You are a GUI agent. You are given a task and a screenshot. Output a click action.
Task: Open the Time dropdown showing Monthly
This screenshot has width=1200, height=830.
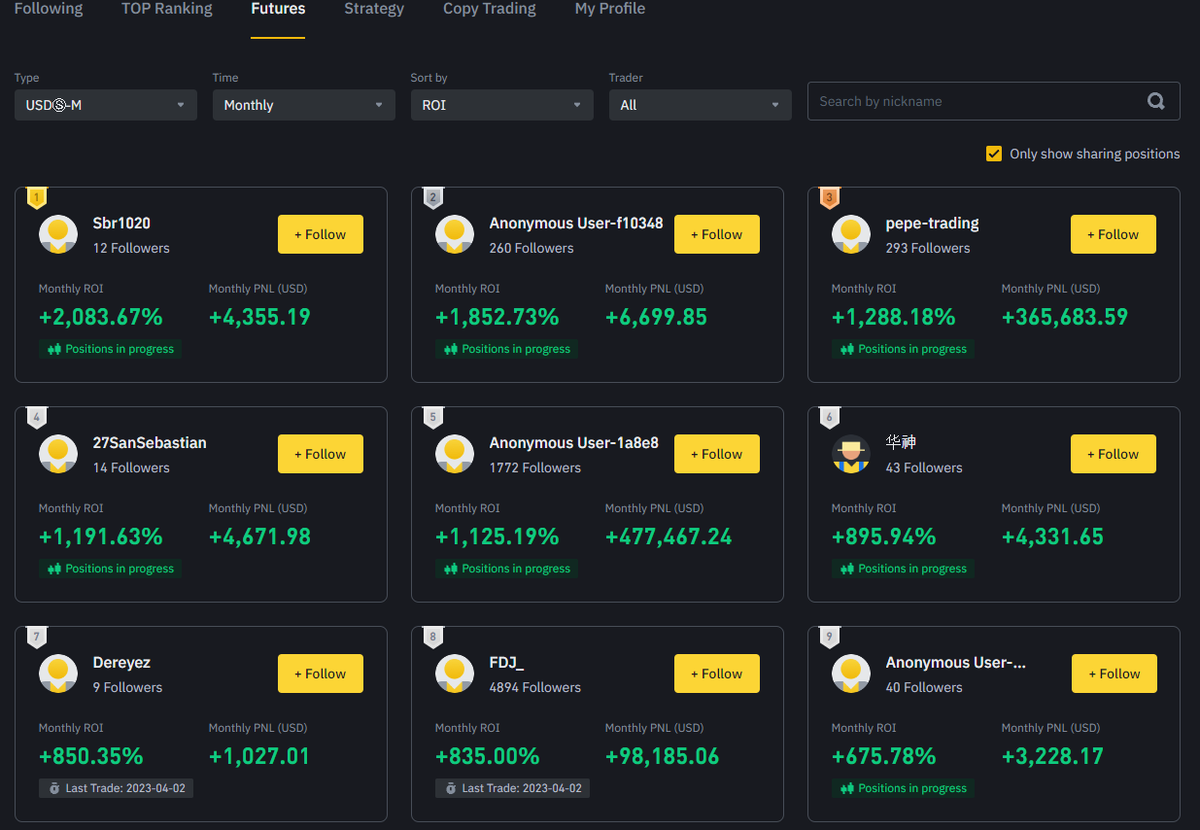pos(304,105)
